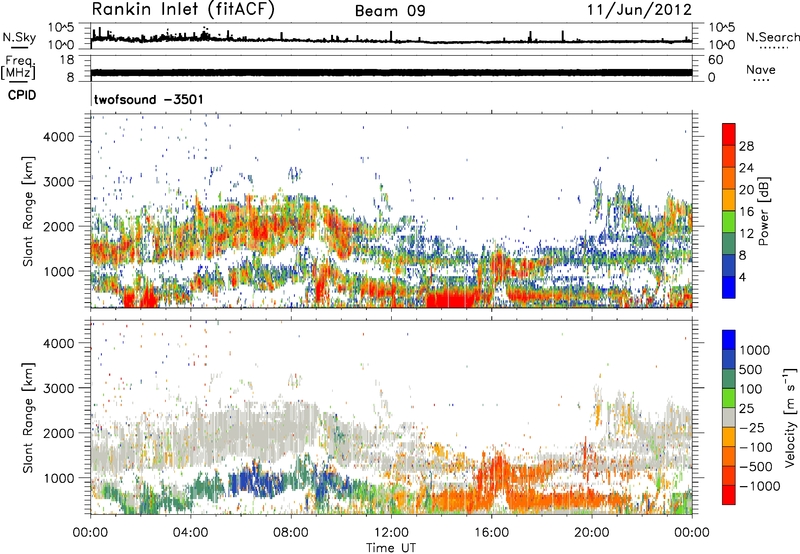Click the "500" velocity colorbar label
This screenshot has width=800, height=554.
click(x=749, y=369)
